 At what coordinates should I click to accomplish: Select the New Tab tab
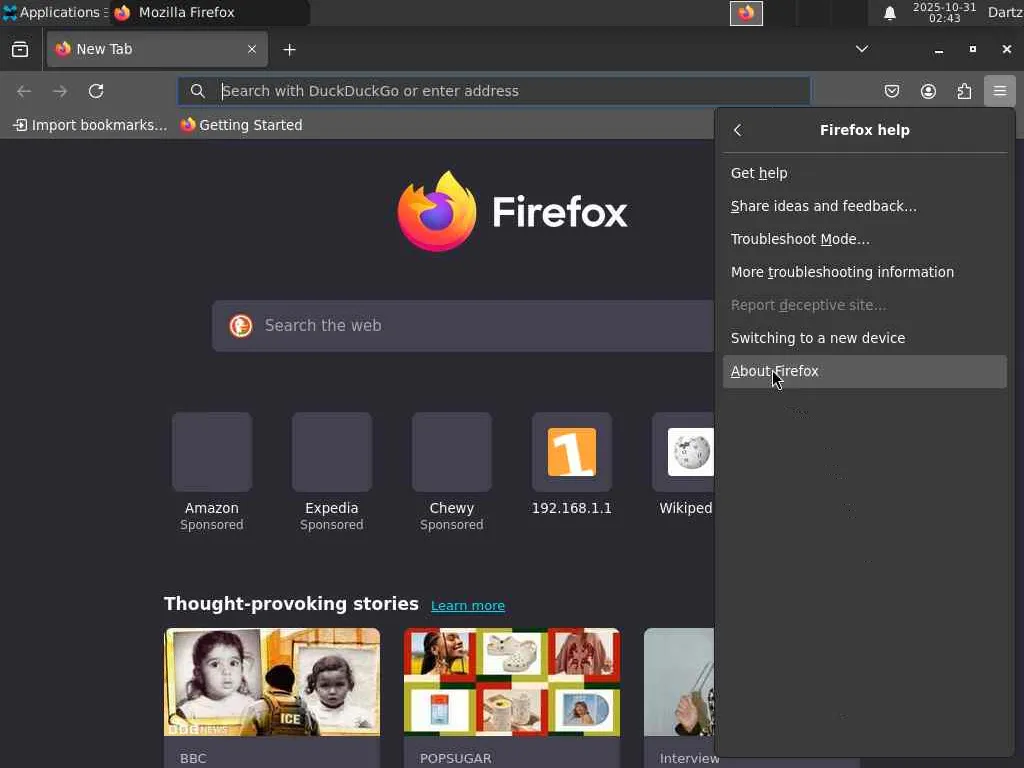(157, 49)
